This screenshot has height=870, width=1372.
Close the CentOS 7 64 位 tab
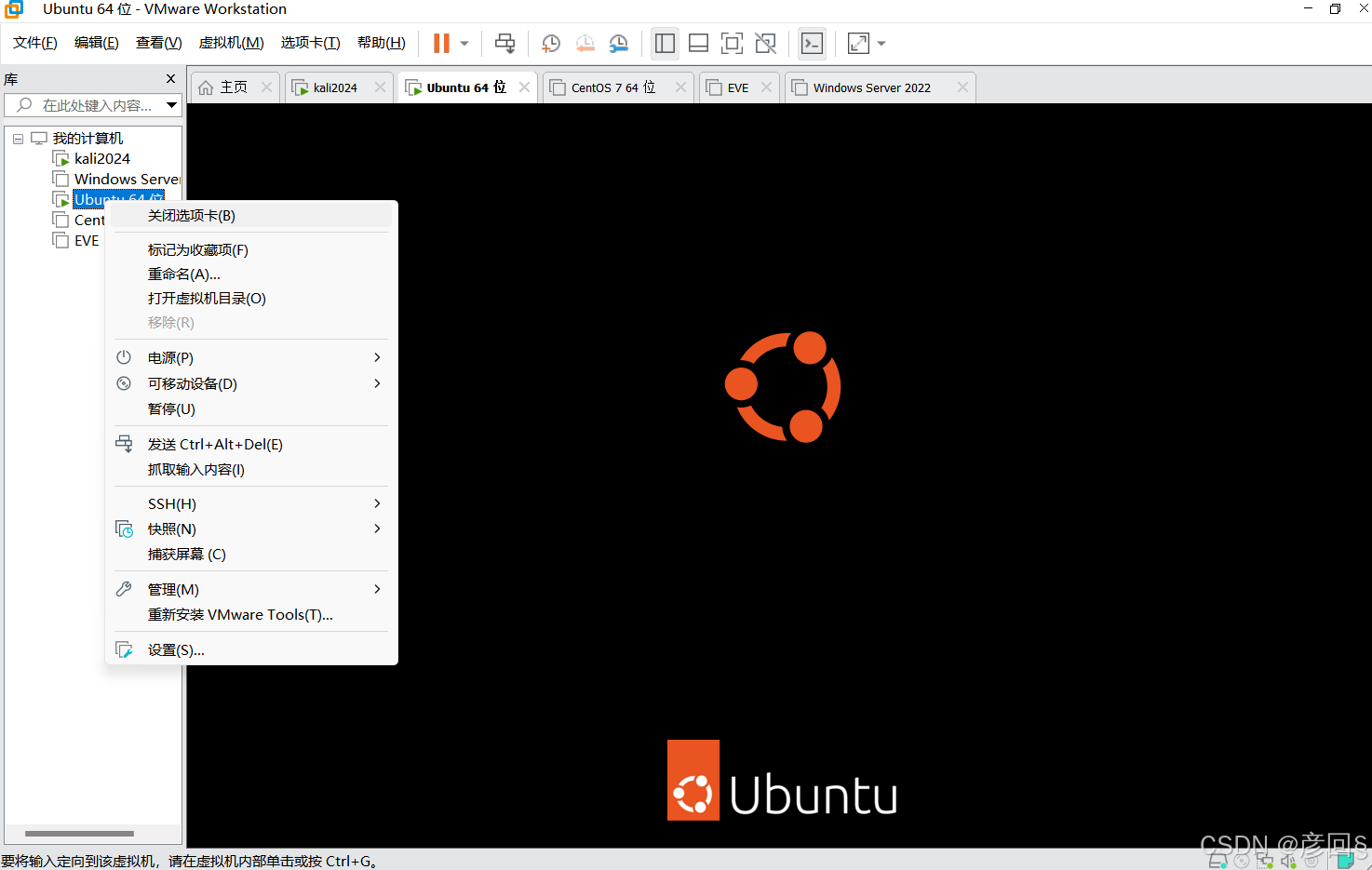coord(680,87)
